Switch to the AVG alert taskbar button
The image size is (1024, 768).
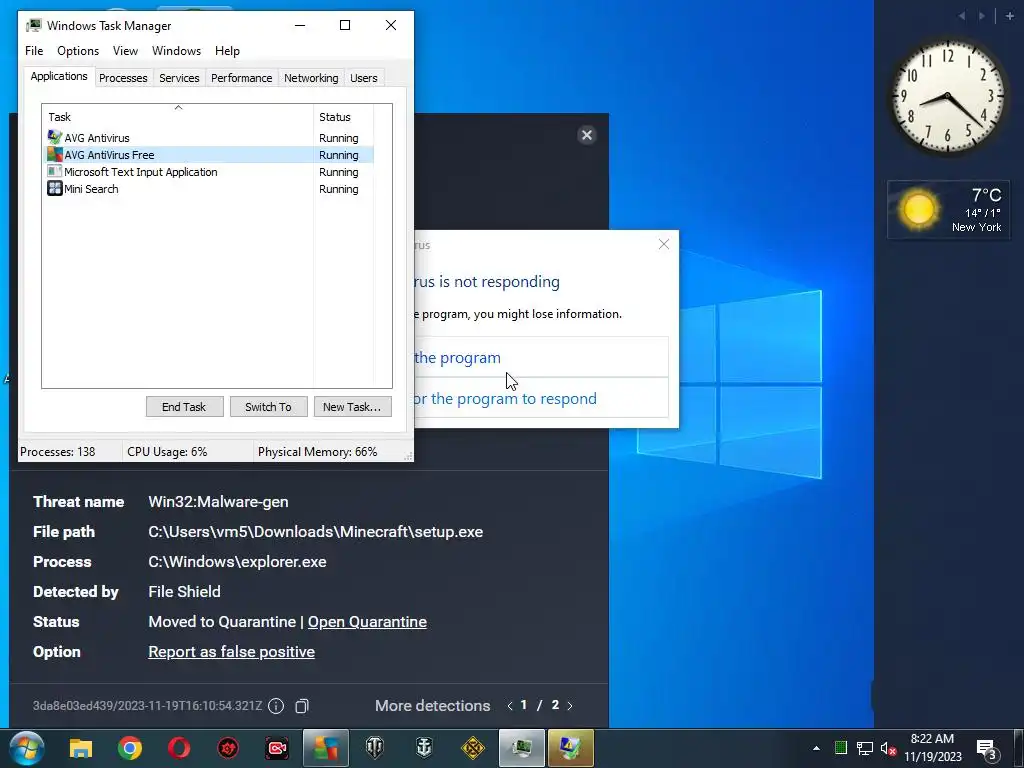click(571, 748)
